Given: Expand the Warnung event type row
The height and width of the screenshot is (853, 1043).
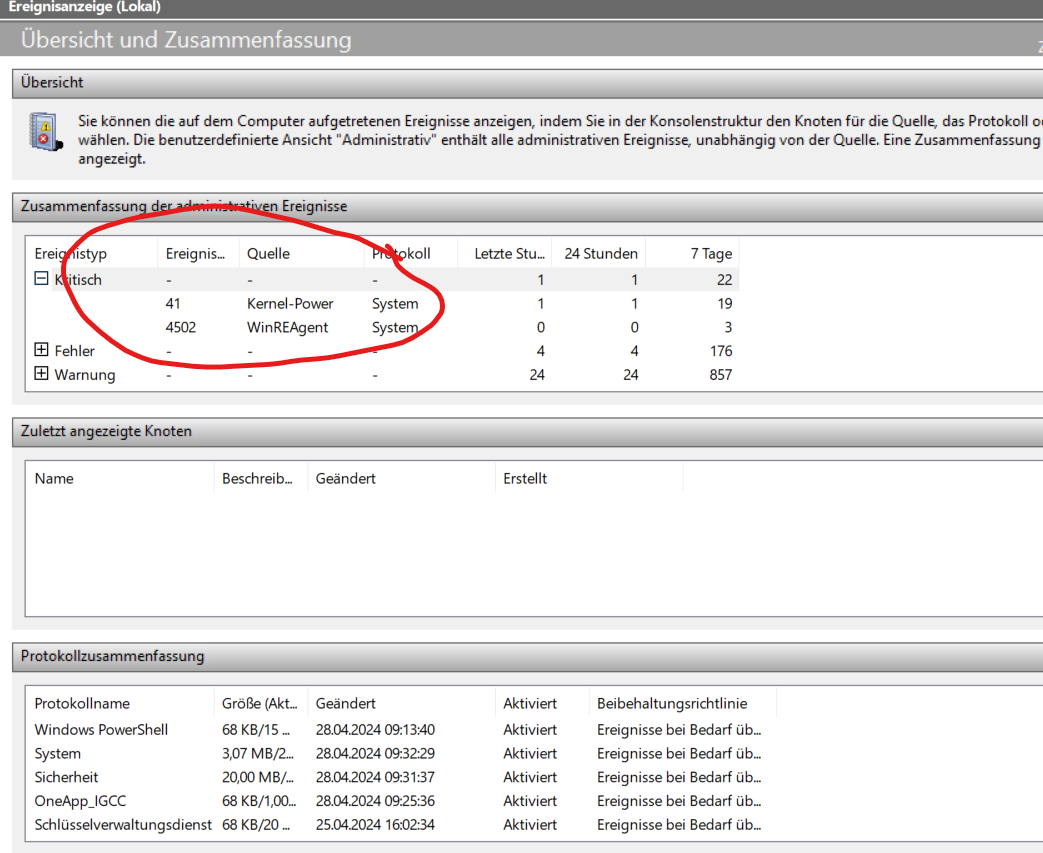Looking at the screenshot, I should [x=41, y=373].
